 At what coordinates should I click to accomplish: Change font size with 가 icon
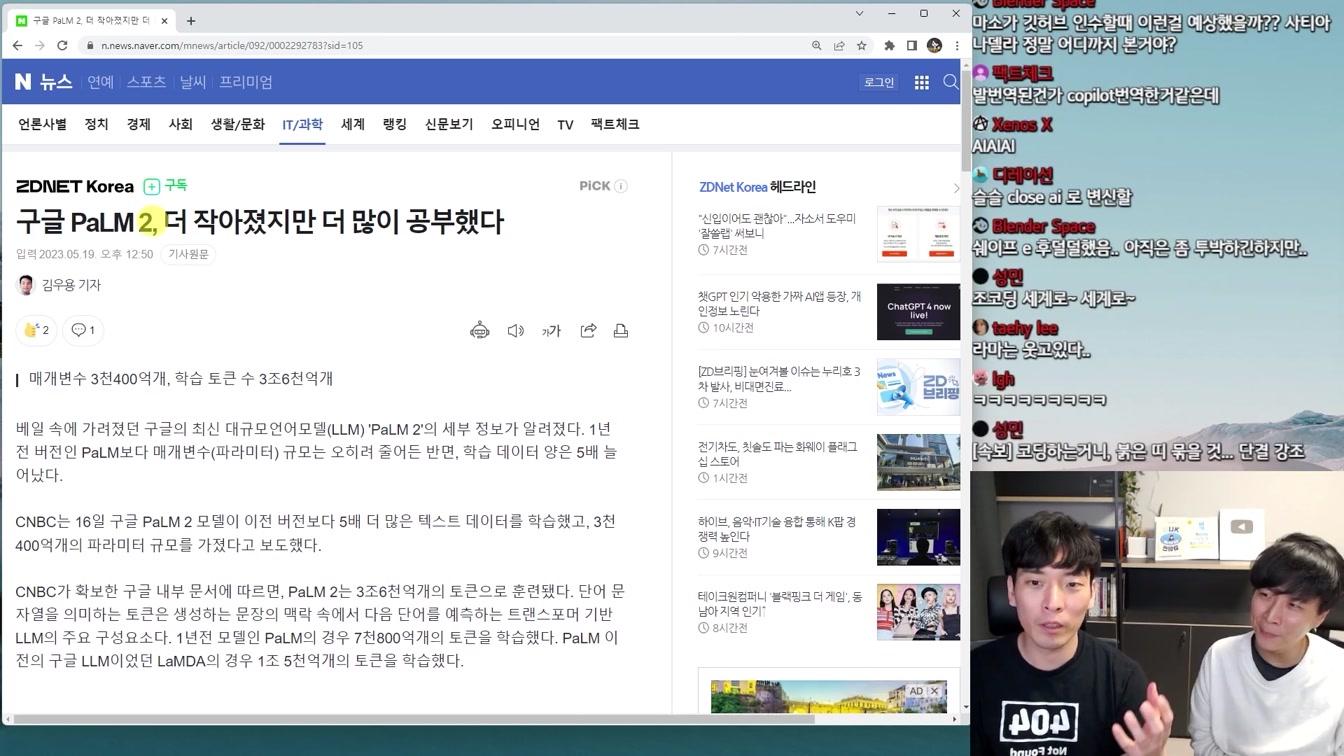click(551, 330)
